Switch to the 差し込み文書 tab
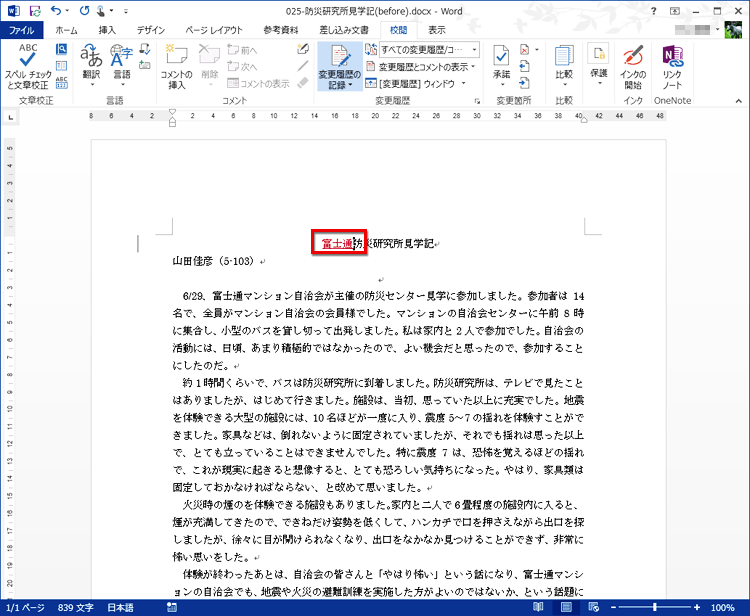 [x=344, y=30]
